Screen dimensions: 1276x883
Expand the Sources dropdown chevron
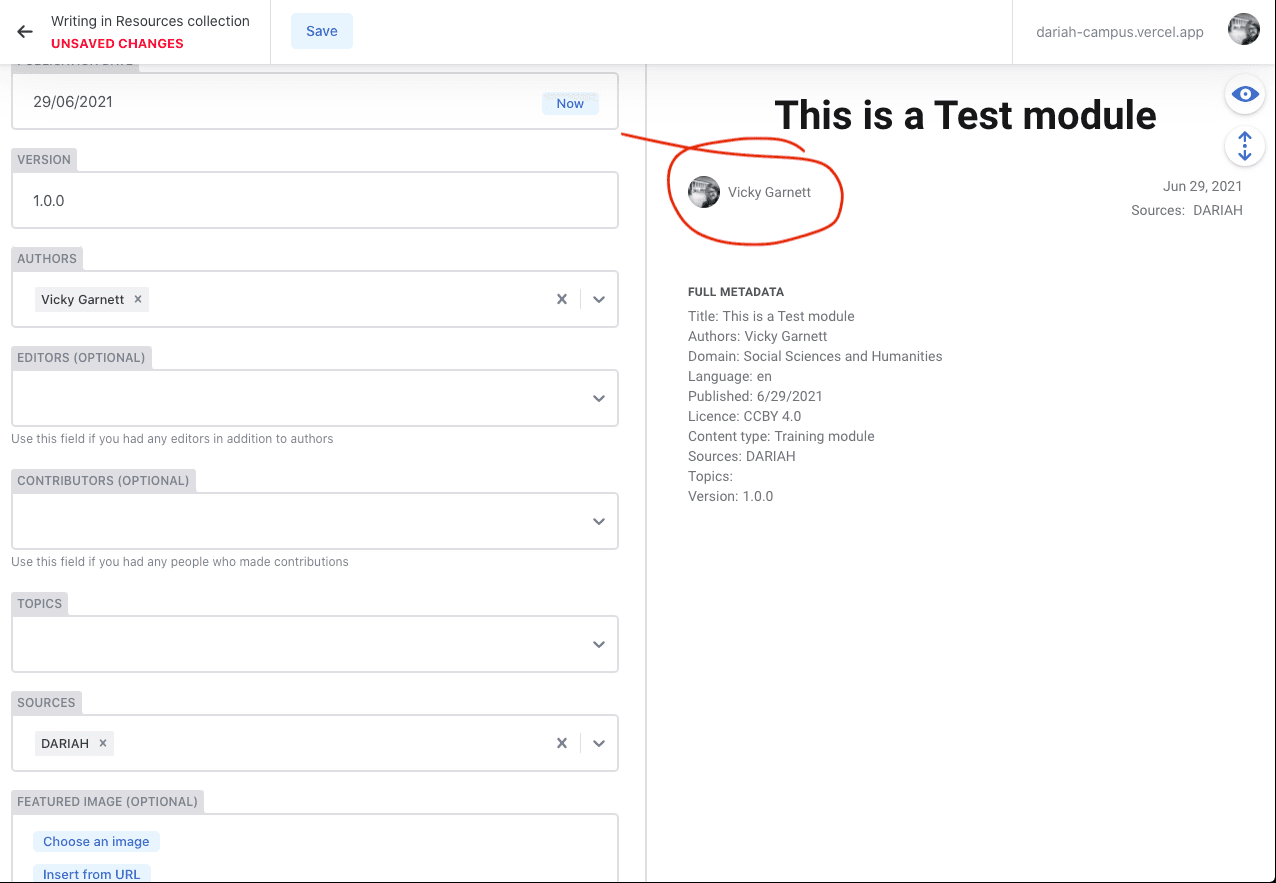pos(599,743)
